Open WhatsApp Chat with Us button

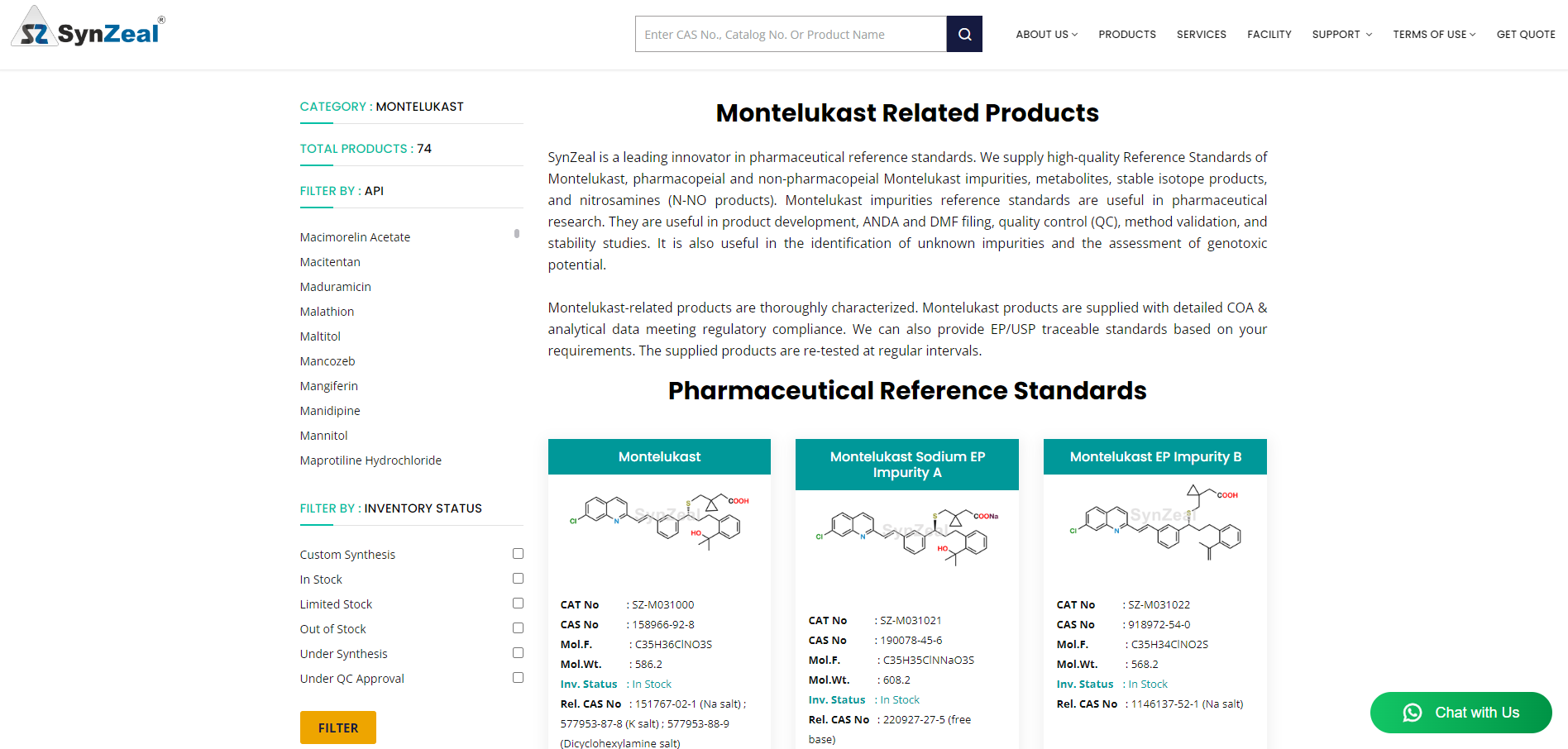click(1460, 713)
